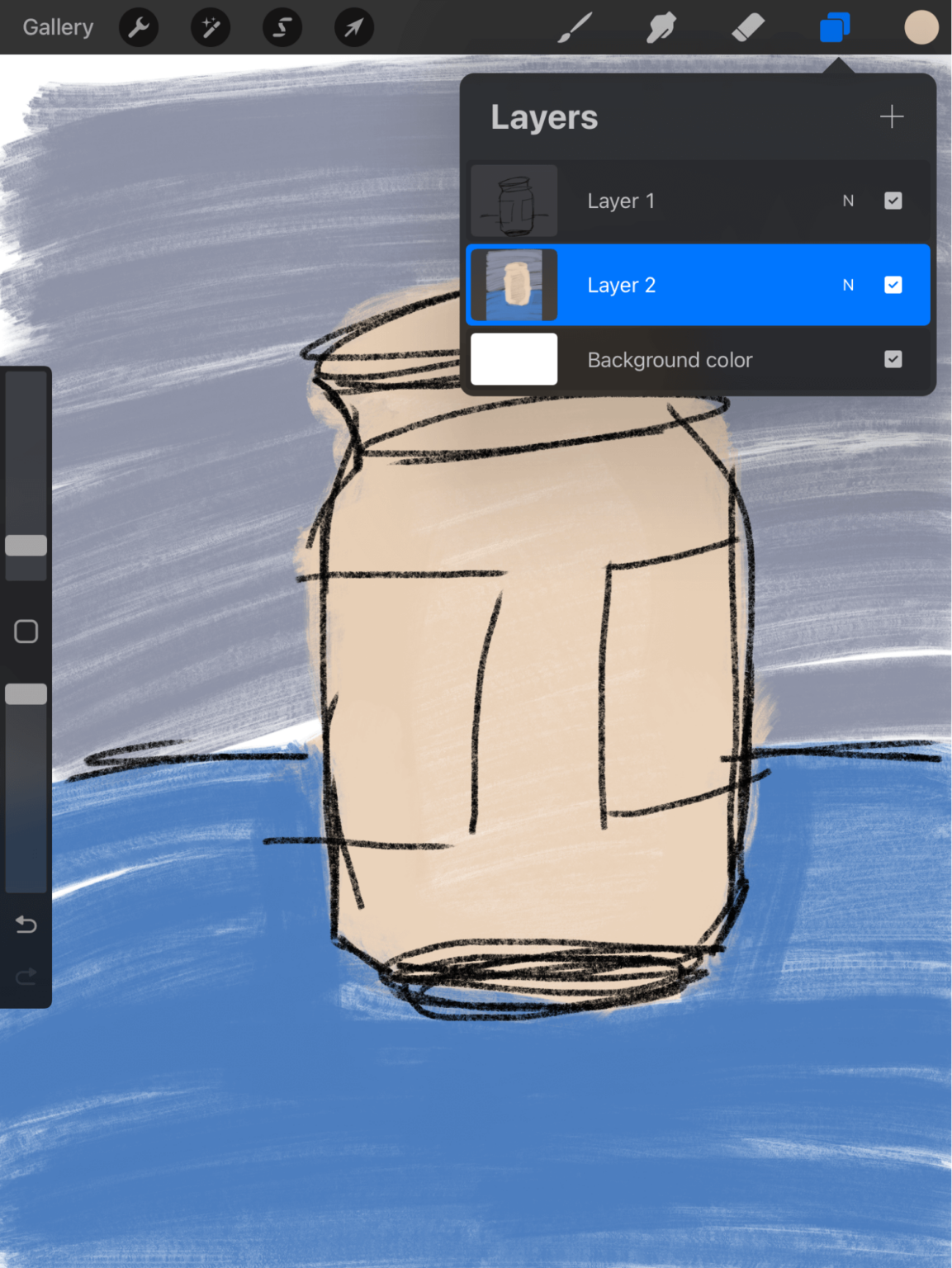Open blend mode options for Layer 2
Image resolution: width=952 pixels, height=1268 pixels.
pos(848,285)
